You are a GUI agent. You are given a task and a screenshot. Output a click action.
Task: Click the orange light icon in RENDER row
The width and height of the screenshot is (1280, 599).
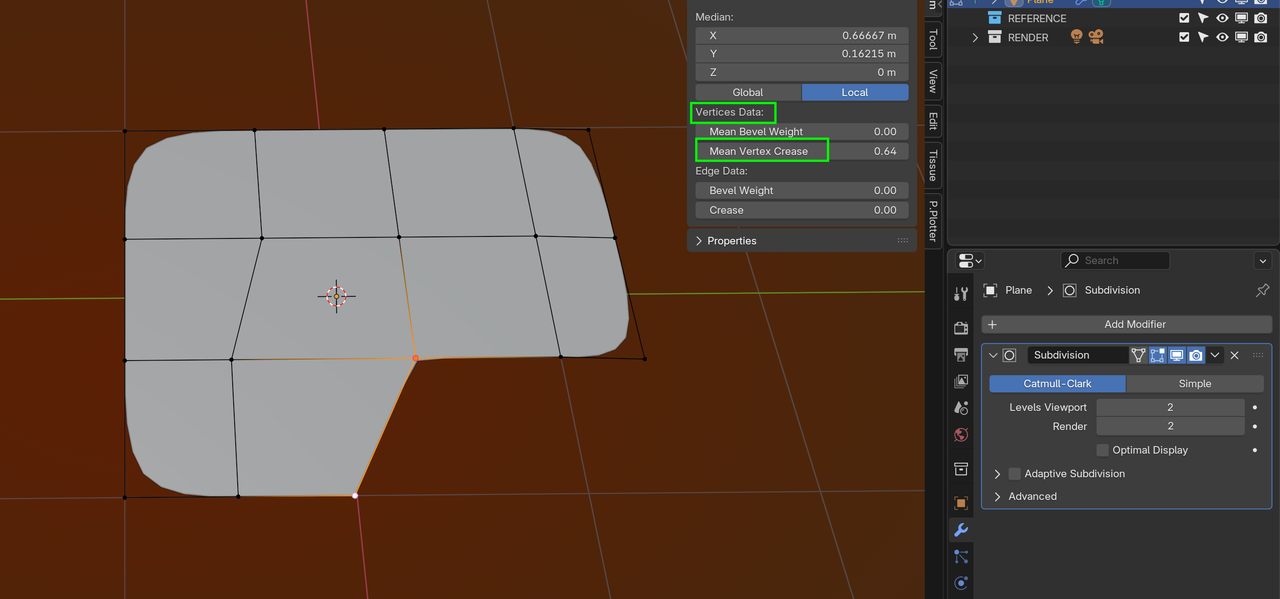click(x=1077, y=37)
